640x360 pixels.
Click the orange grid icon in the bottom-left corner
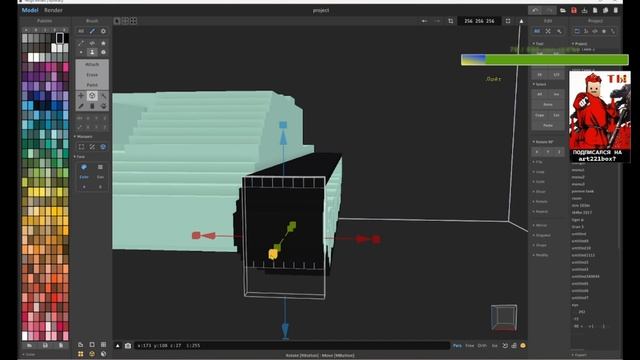click(80, 354)
